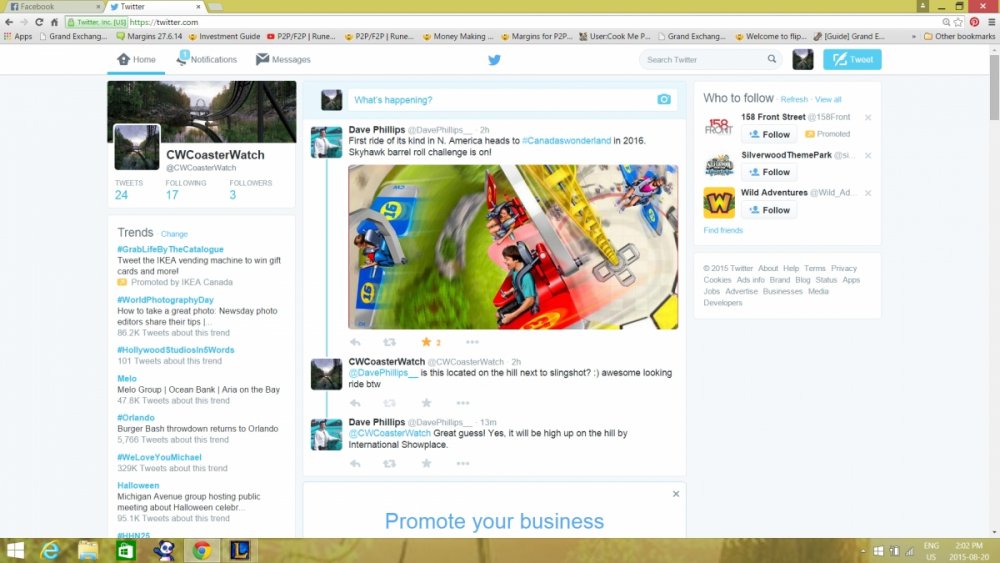The image size is (1000, 563).
Task: Open File Explorer from the taskbar
Action: click(x=88, y=550)
